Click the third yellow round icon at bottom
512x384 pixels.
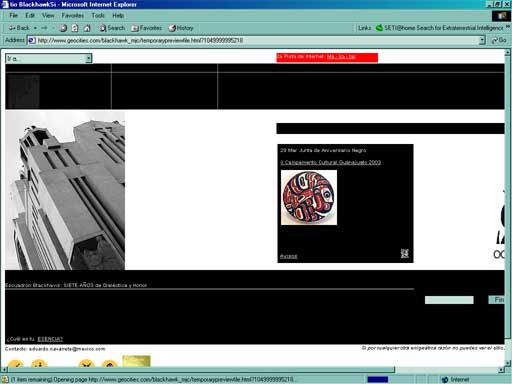pyautogui.click(x=86, y=363)
